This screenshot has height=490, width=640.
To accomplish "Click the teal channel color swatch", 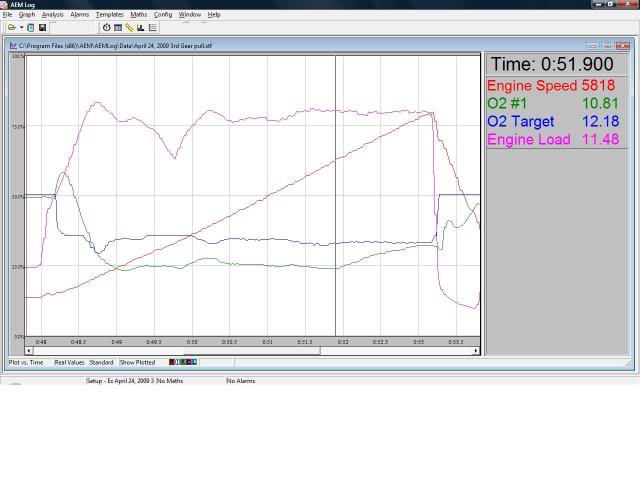I will click(194, 362).
